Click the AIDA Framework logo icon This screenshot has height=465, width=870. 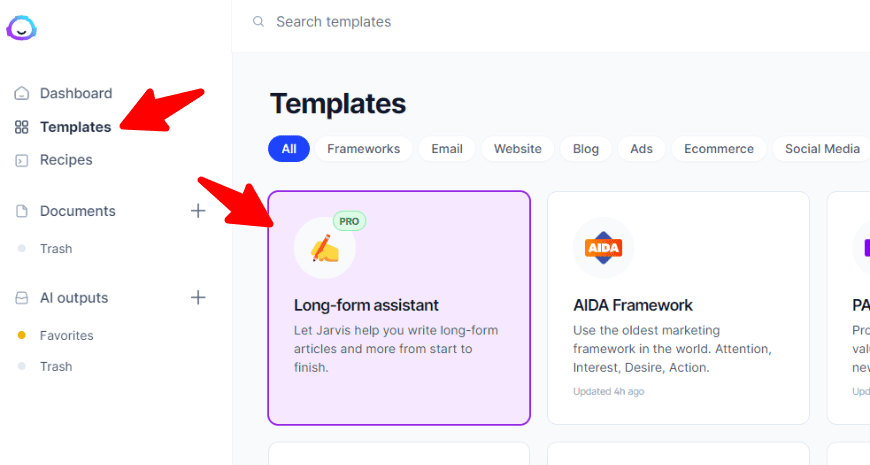point(603,247)
